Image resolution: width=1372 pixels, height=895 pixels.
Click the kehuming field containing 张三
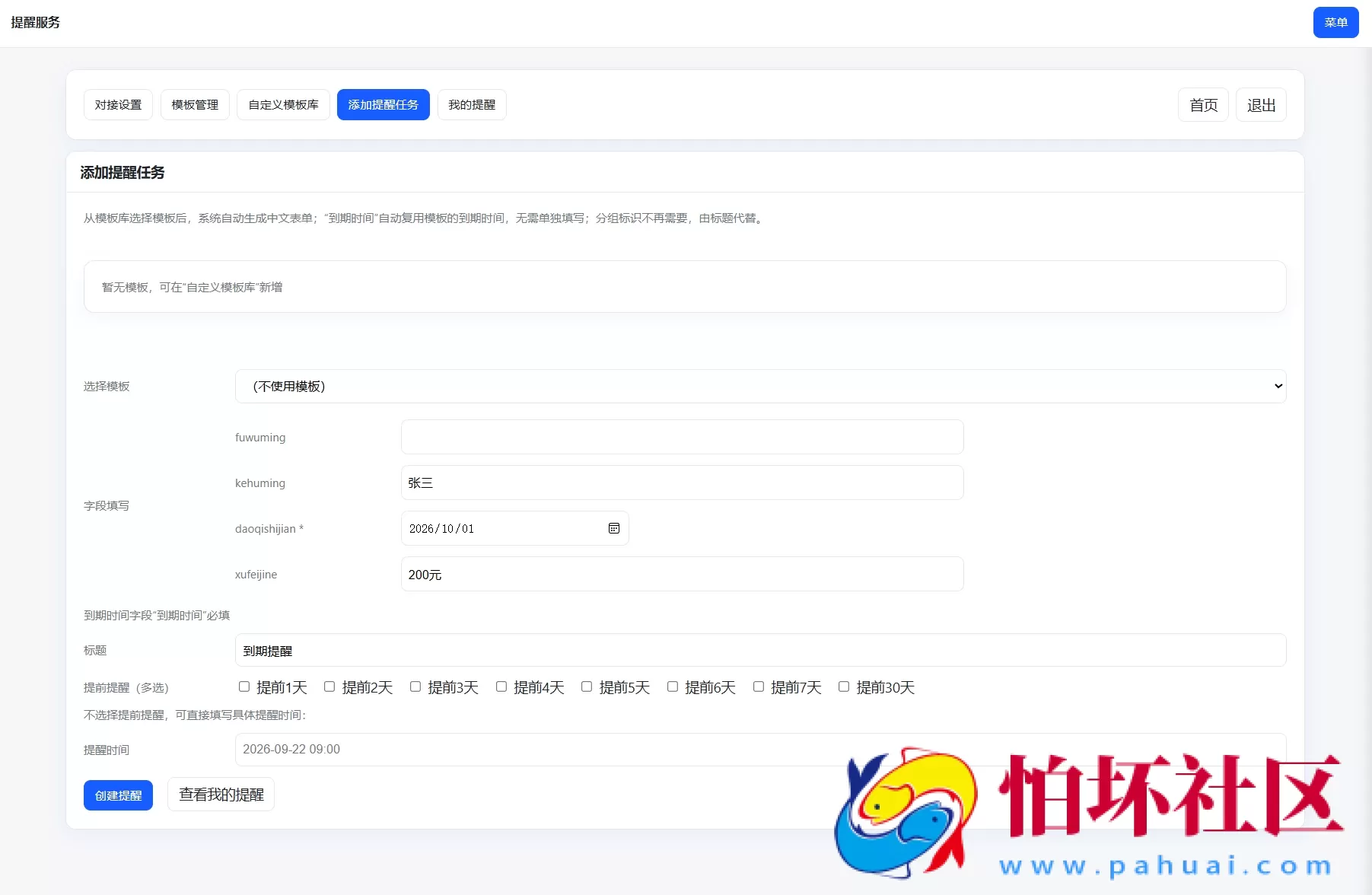(681, 483)
